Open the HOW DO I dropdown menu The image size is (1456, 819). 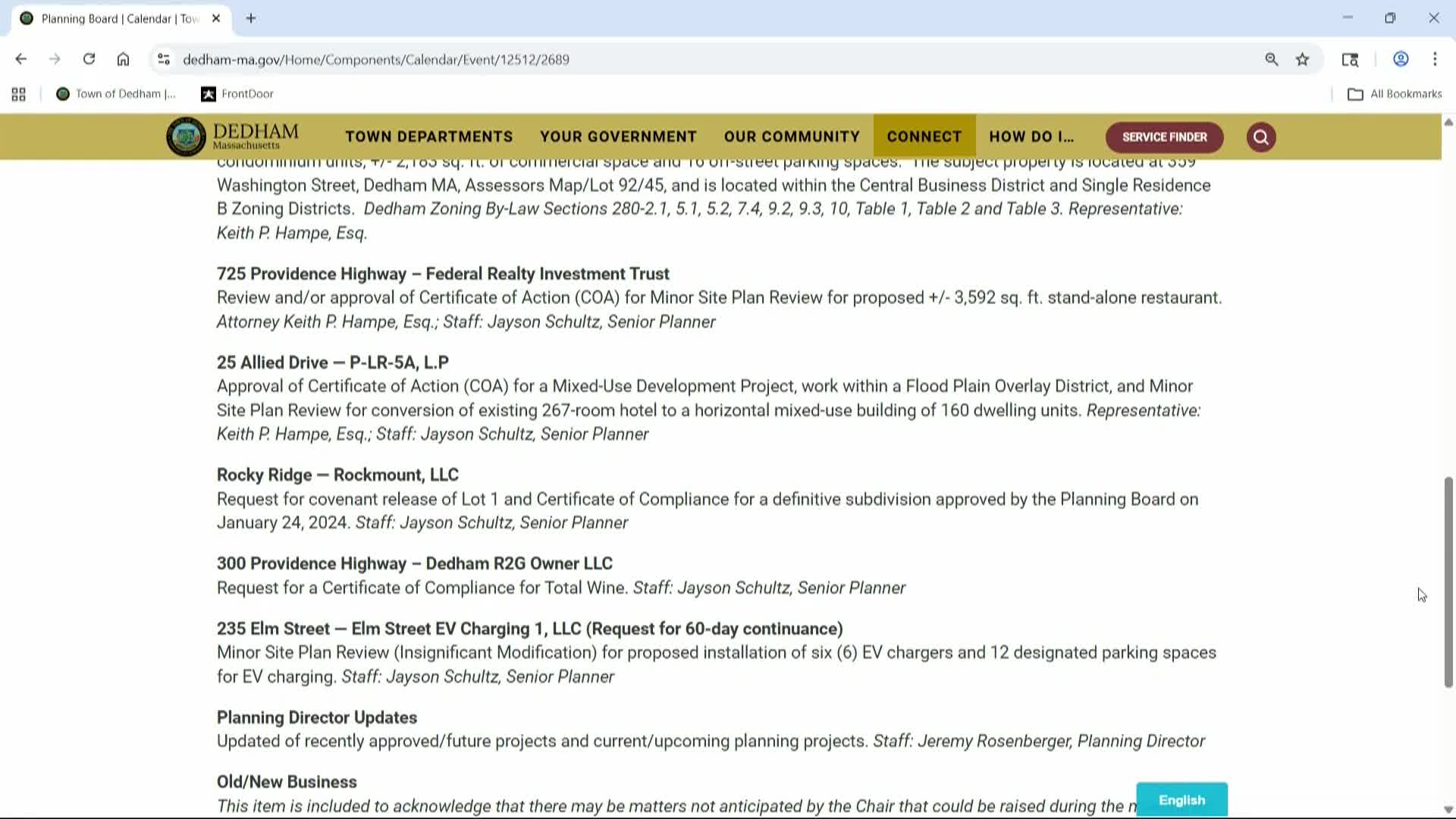(1031, 136)
